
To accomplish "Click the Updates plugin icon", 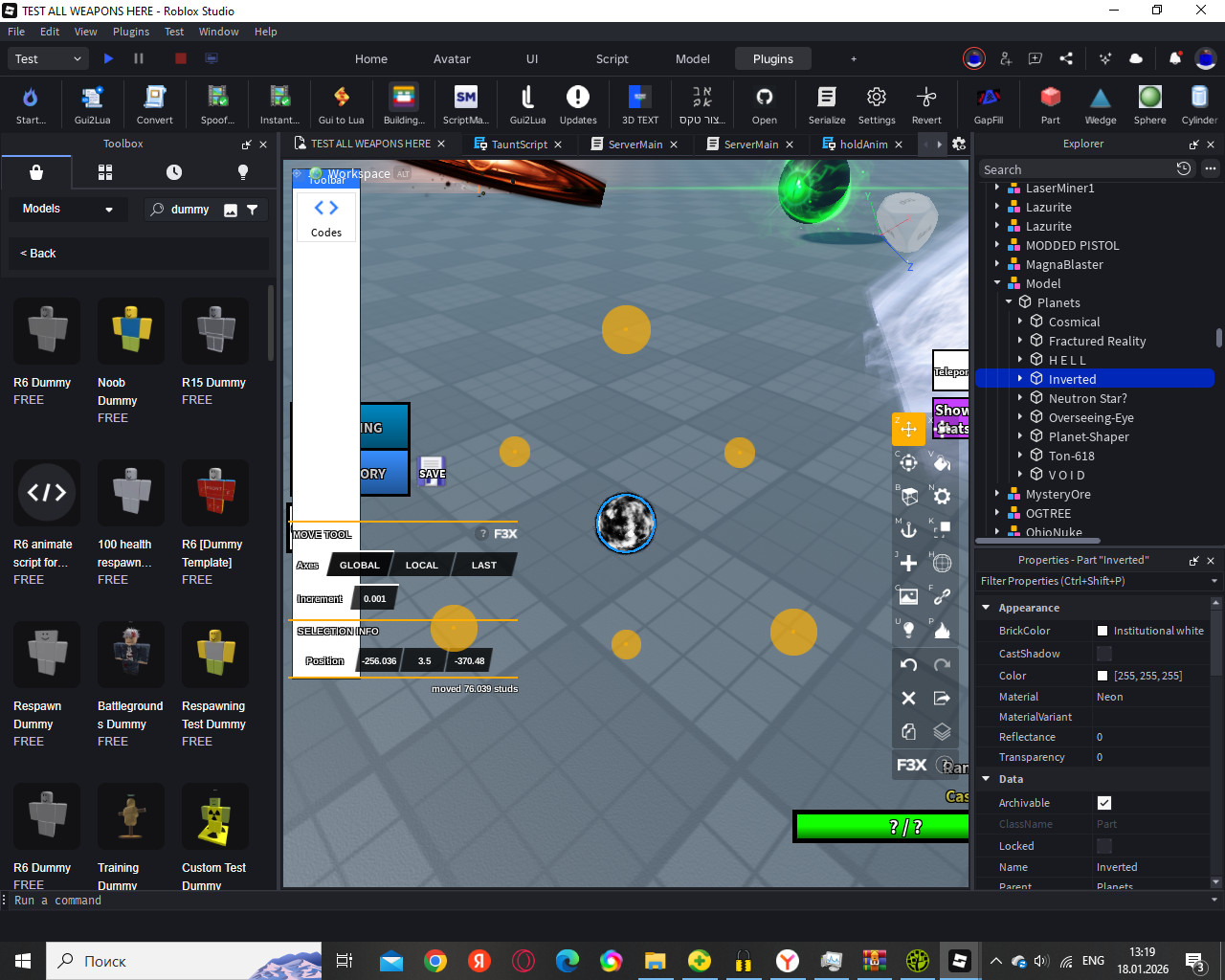I will click(578, 104).
